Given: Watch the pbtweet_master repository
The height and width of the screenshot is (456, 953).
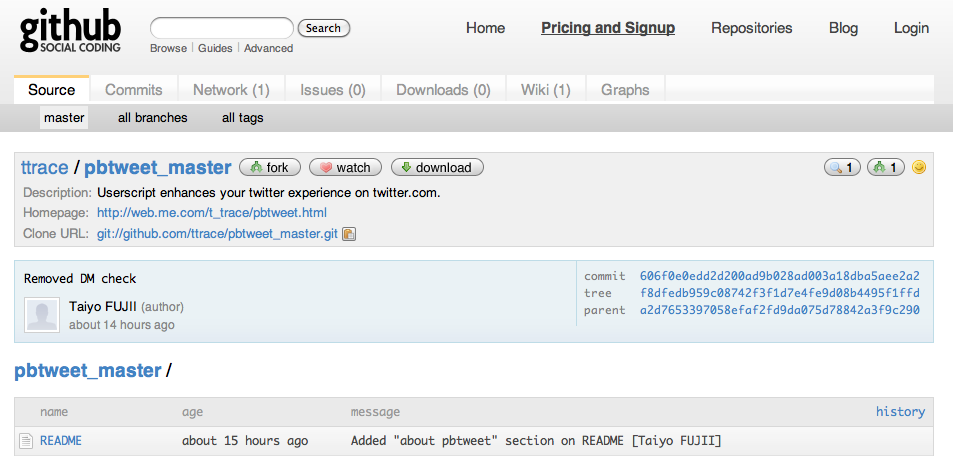Looking at the screenshot, I should tap(345, 167).
